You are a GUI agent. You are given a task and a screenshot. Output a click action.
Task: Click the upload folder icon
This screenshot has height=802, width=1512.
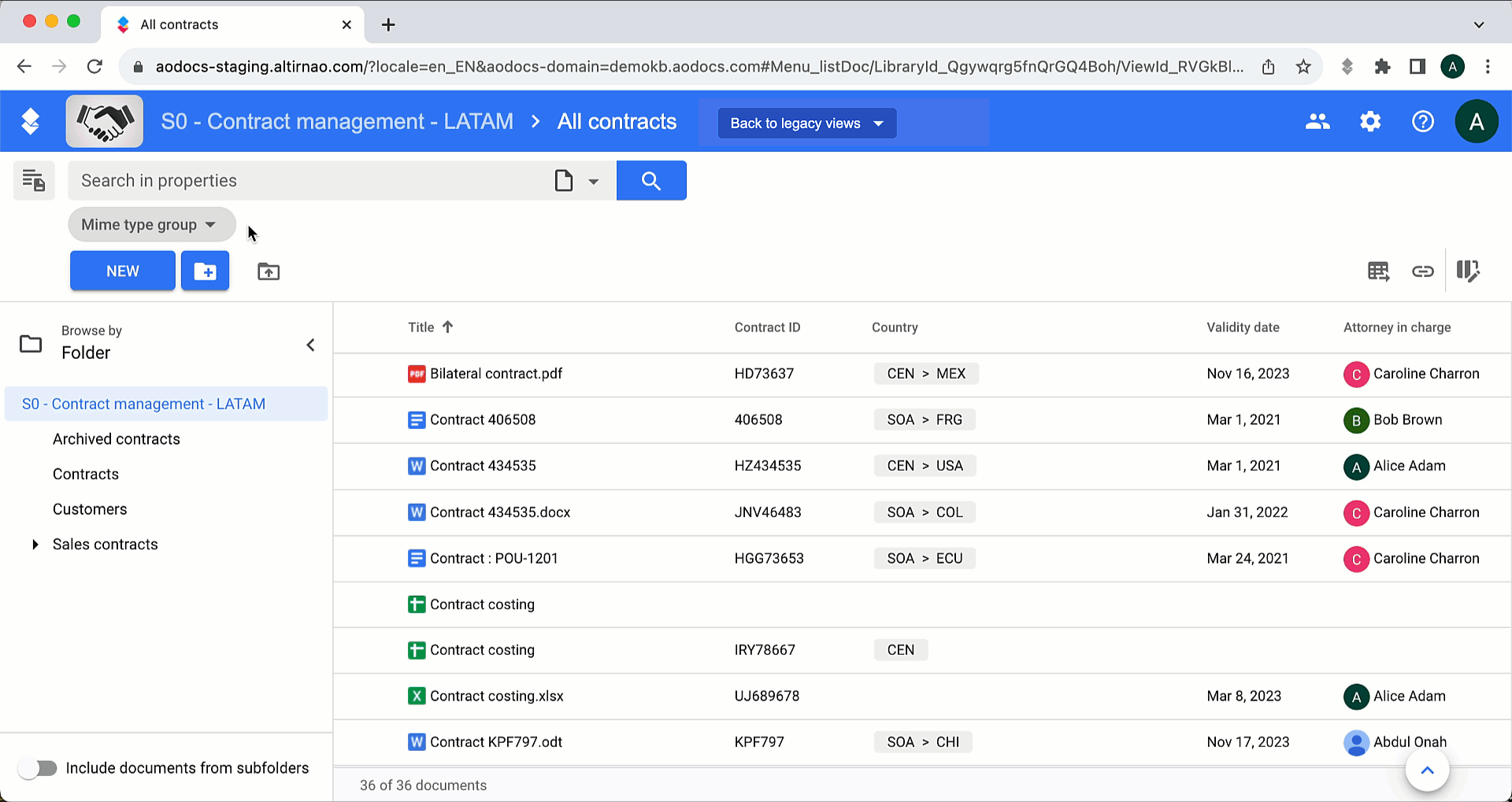(x=269, y=272)
